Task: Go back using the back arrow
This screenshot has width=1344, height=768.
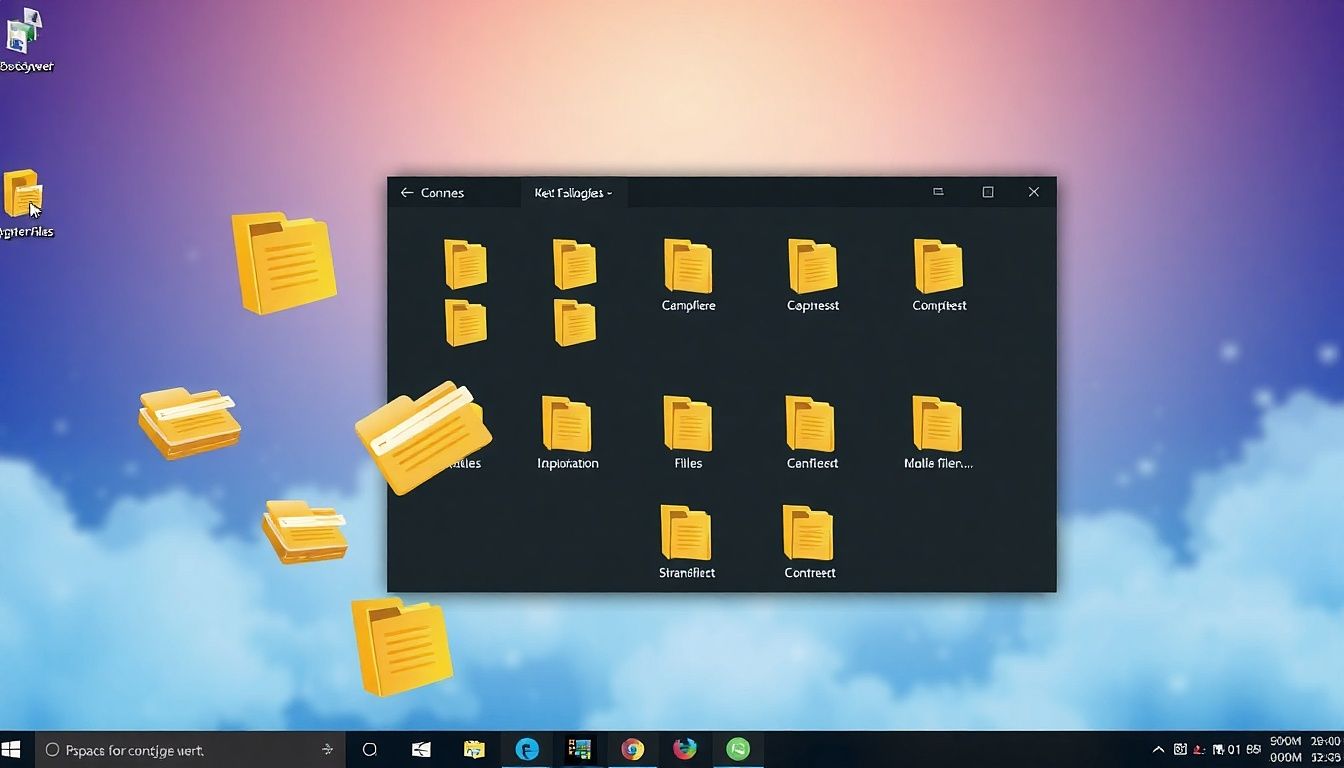Action: tap(407, 192)
